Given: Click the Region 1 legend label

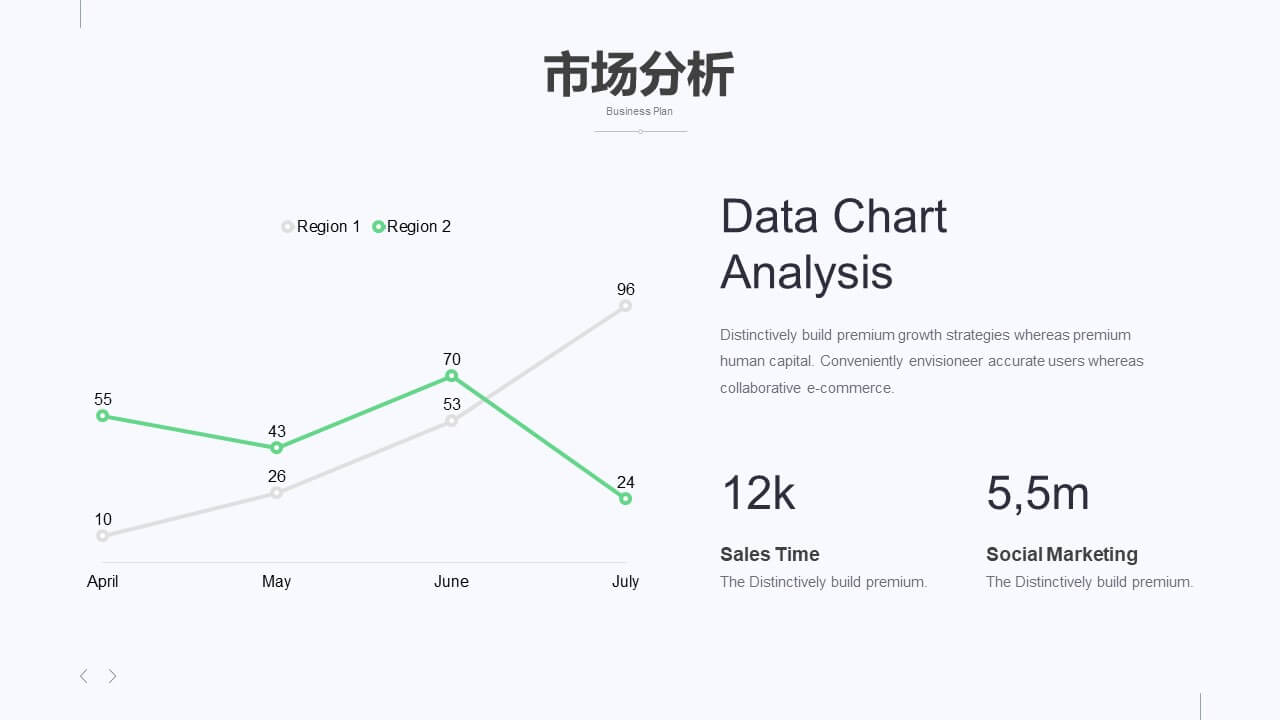Looking at the screenshot, I should pyautogui.click(x=329, y=227).
